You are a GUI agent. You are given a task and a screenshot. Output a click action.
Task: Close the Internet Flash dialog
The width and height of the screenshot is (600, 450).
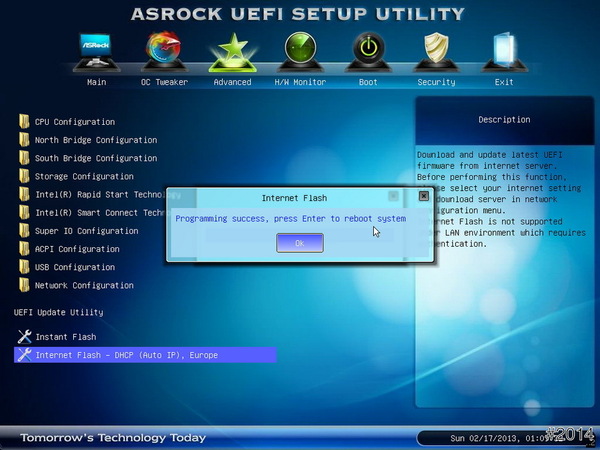pyautogui.click(x=424, y=196)
